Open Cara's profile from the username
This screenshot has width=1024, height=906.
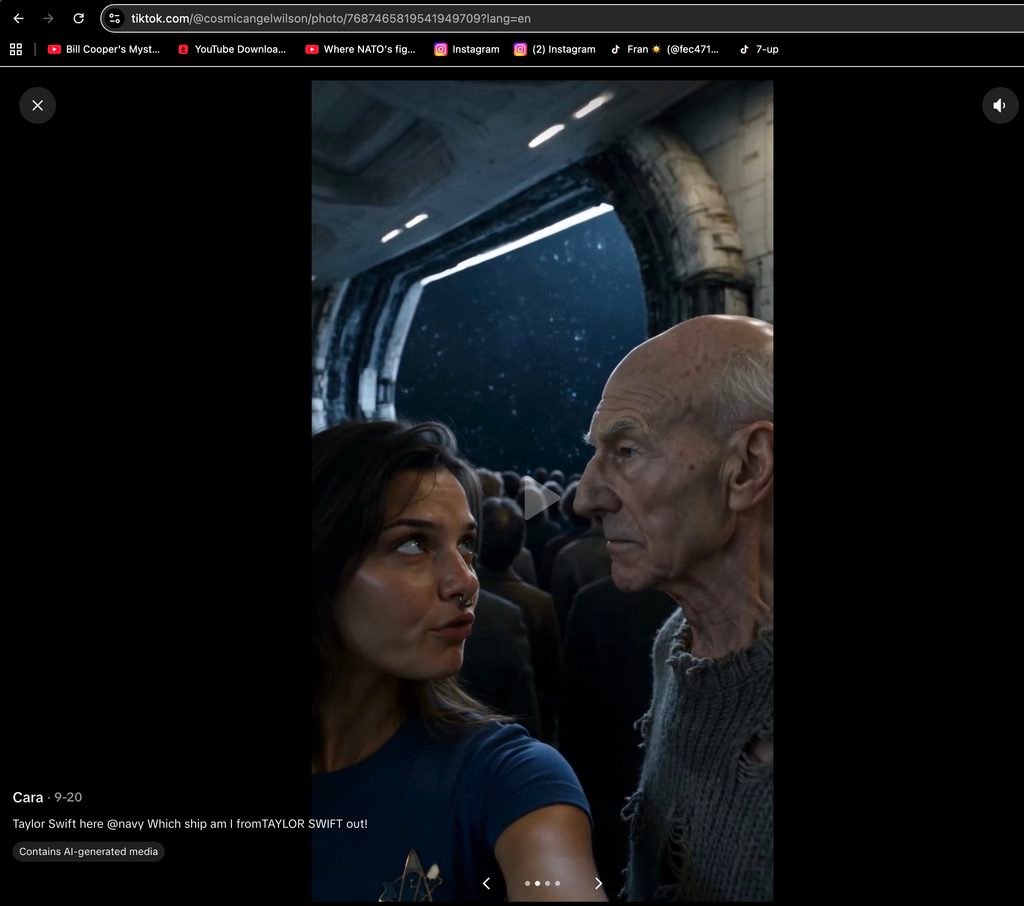(27, 798)
